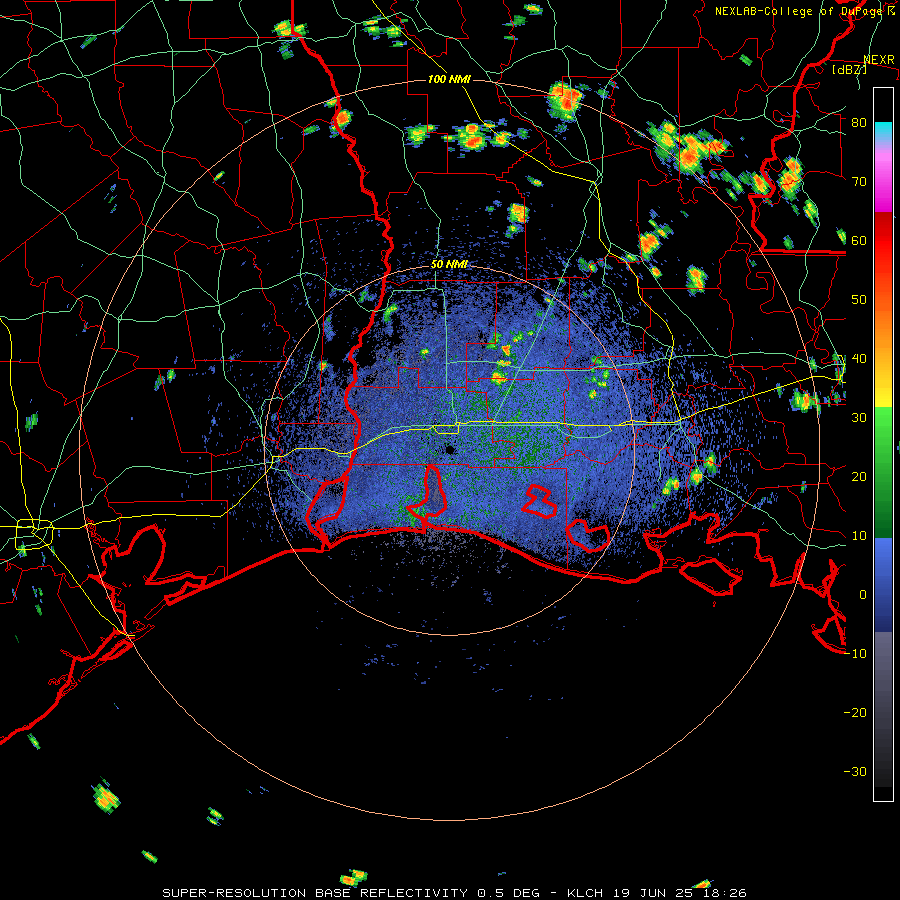Click the 60 value on dBZ scale
900x900 pixels.
click(859, 240)
